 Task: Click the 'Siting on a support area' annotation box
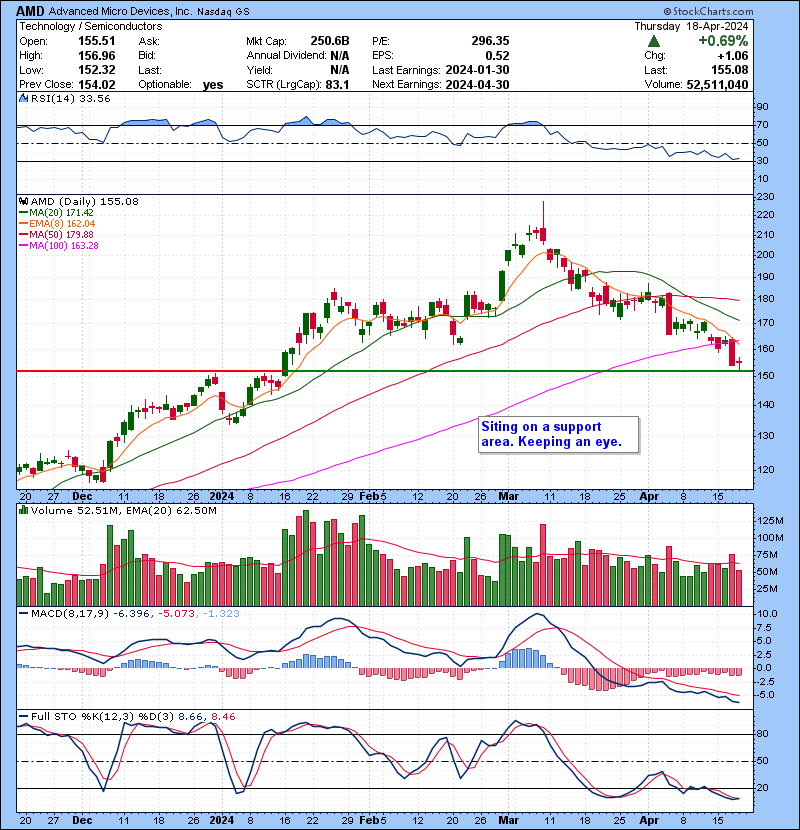(x=559, y=435)
